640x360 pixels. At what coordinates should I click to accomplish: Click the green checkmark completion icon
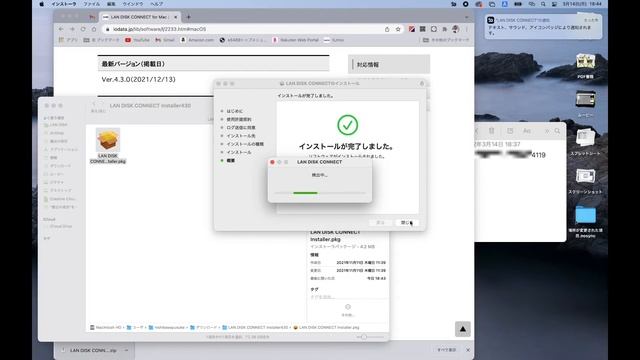pyautogui.click(x=347, y=125)
